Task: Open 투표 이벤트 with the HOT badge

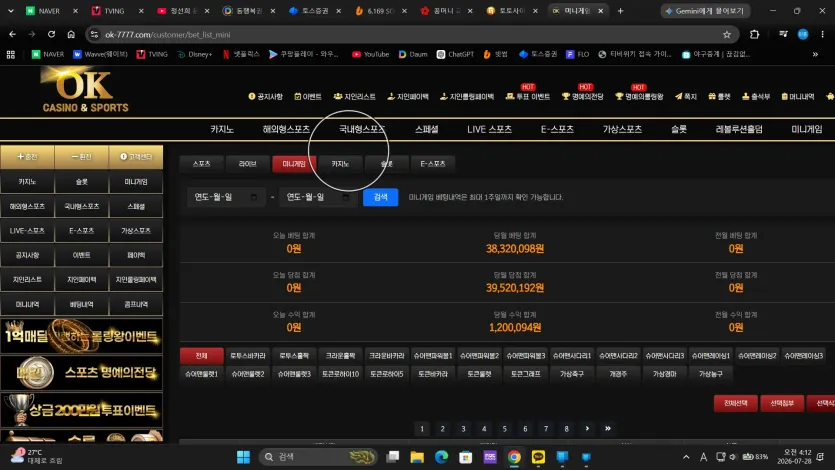Action: (x=528, y=96)
